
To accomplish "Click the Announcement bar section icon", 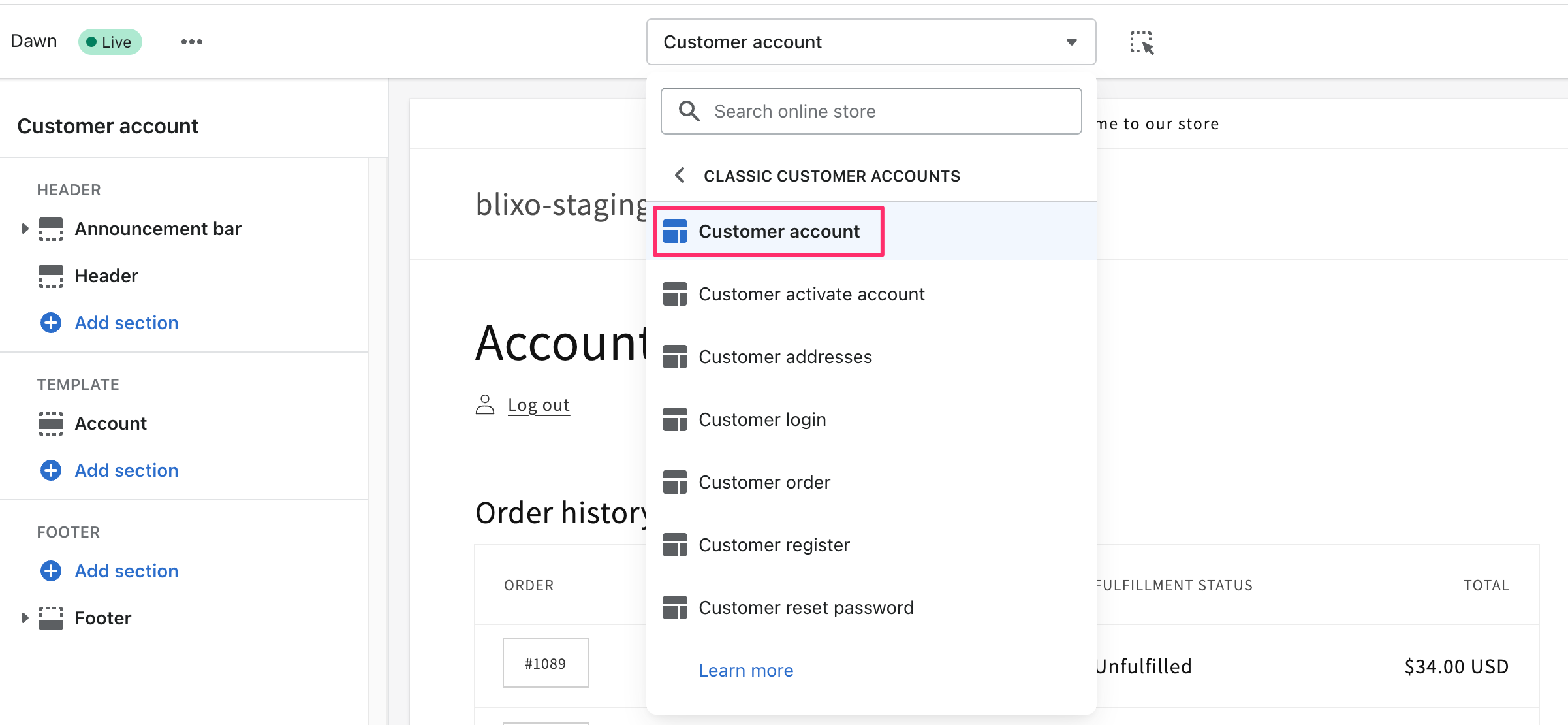I will tap(51, 229).
